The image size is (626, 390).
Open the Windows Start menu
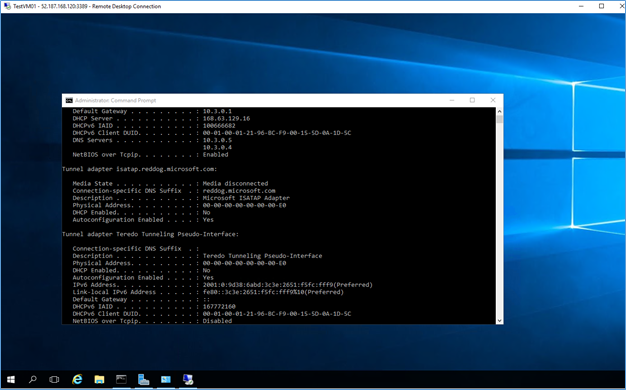pos(11,379)
